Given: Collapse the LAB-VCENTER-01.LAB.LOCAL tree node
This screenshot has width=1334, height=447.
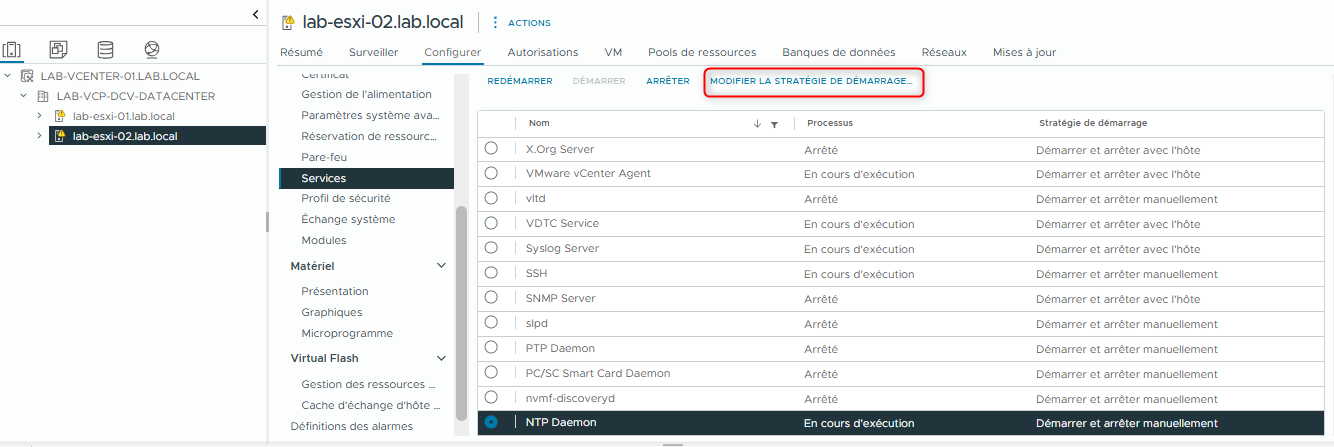Looking at the screenshot, I should coord(8,76).
